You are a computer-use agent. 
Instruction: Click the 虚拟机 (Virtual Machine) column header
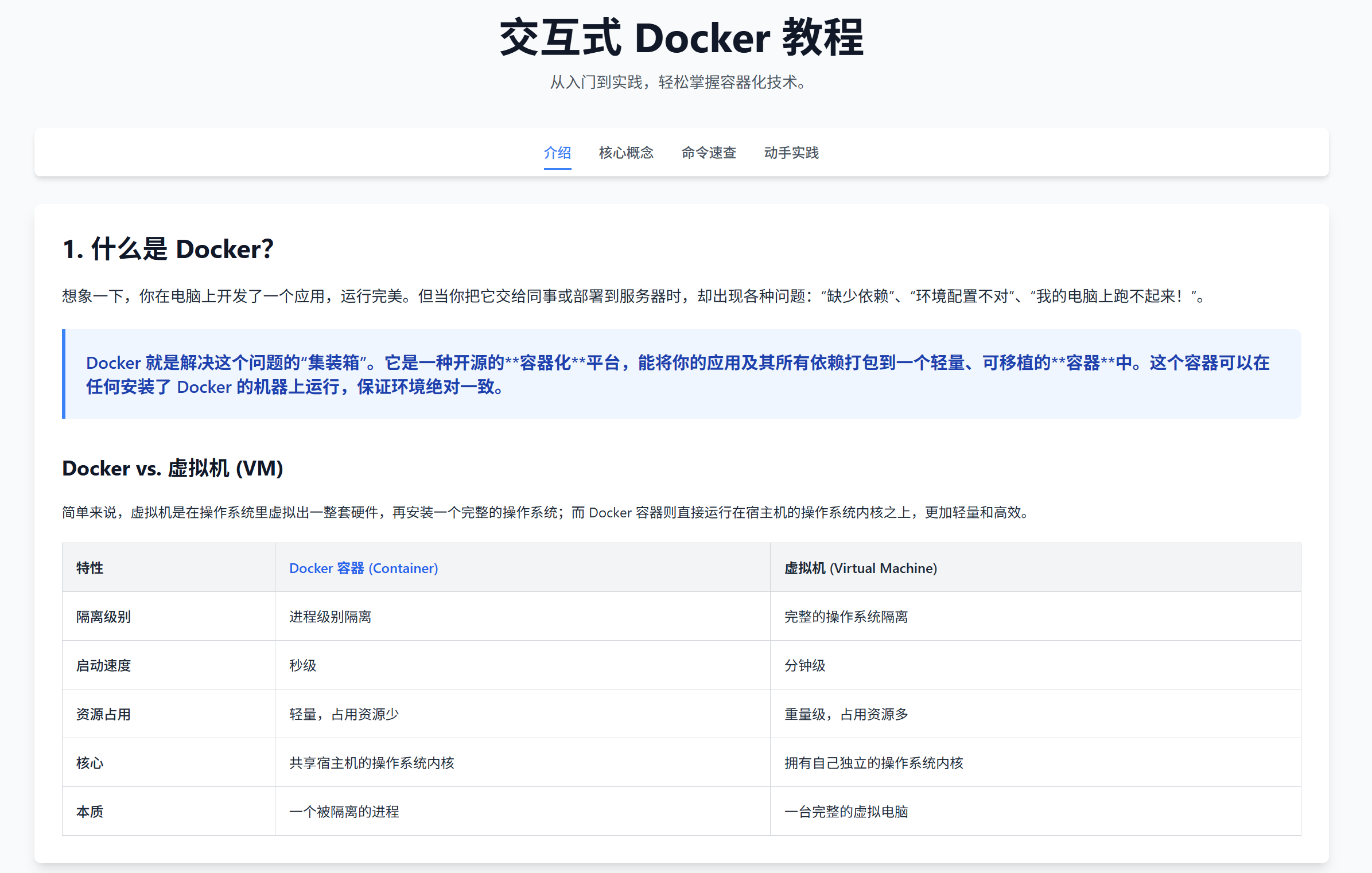tap(860, 568)
